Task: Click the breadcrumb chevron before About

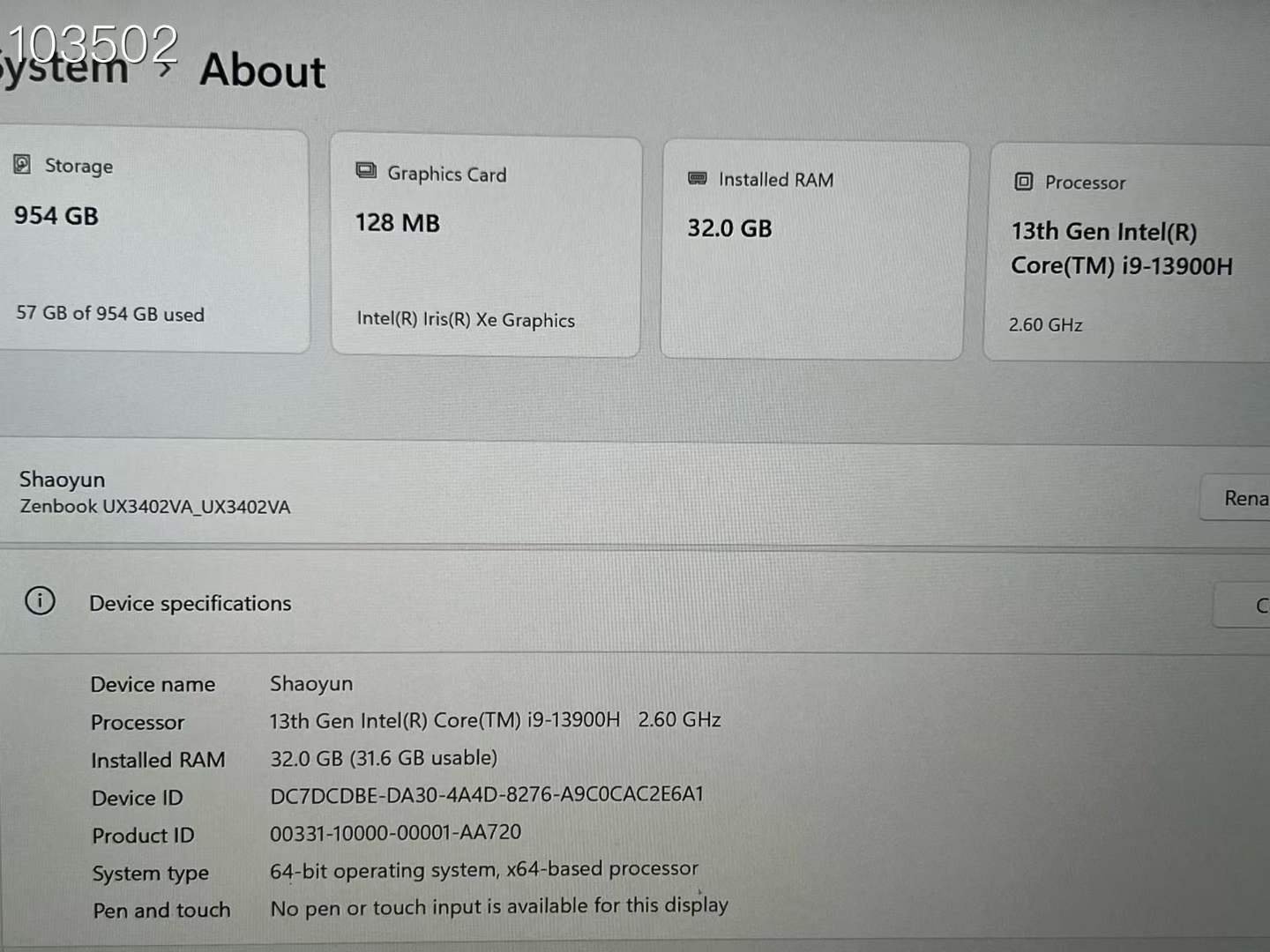Action: [165, 69]
